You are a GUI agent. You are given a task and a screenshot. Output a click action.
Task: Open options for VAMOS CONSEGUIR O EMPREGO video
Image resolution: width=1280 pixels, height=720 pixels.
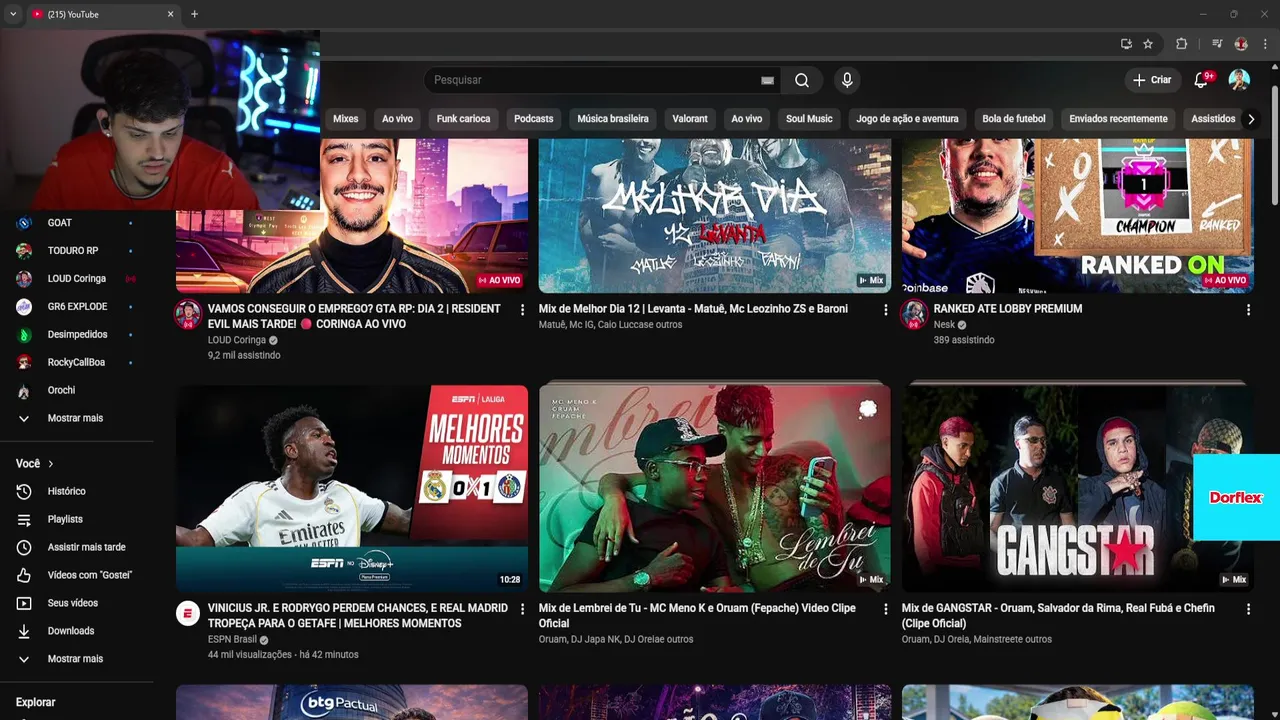coord(522,310)
